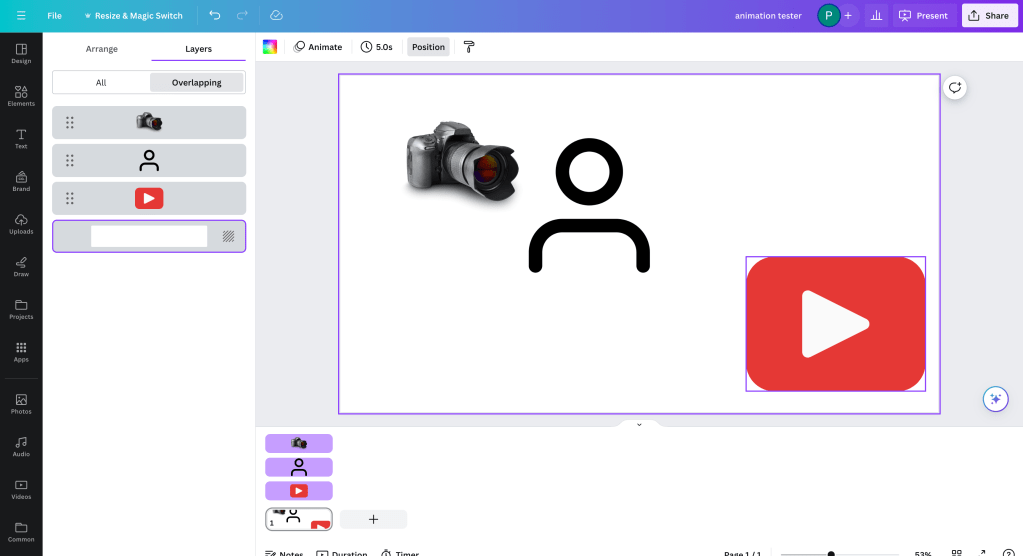Open insights bar chart icon
Screen dimensions: 1023x556
(876, 16)
